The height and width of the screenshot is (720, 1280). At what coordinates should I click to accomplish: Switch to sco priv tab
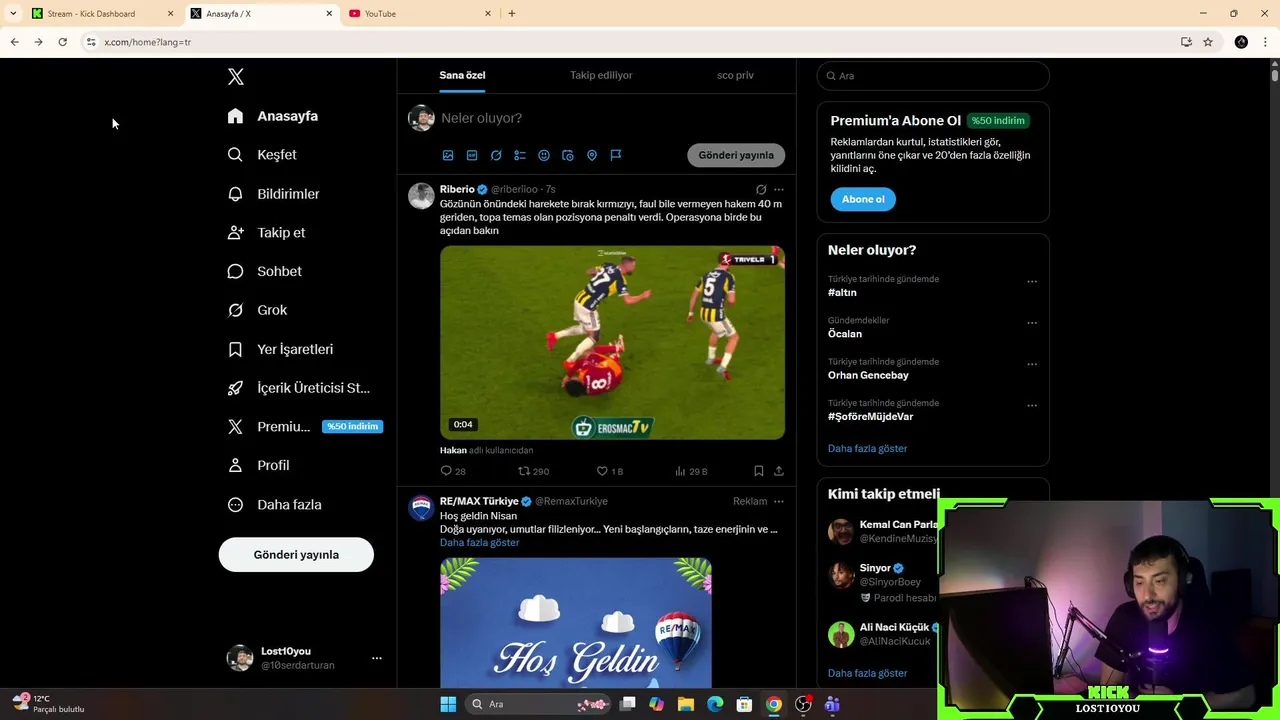735,75
